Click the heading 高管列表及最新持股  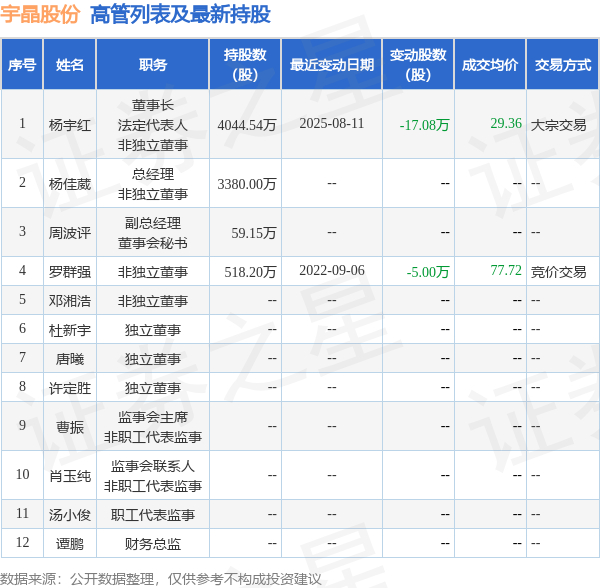click(180, 15)
